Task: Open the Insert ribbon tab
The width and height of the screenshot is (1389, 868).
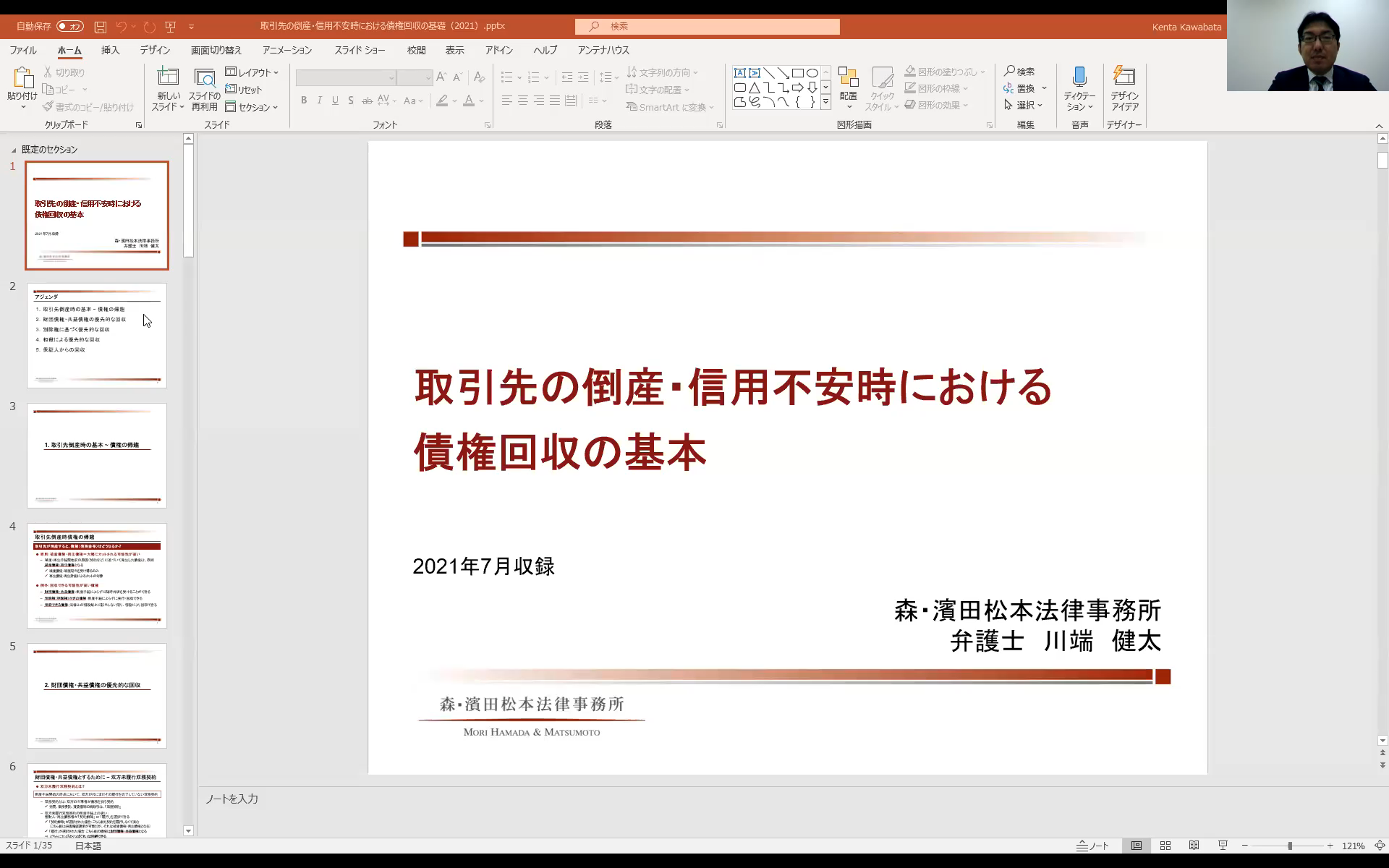Action: coord(110,50)
